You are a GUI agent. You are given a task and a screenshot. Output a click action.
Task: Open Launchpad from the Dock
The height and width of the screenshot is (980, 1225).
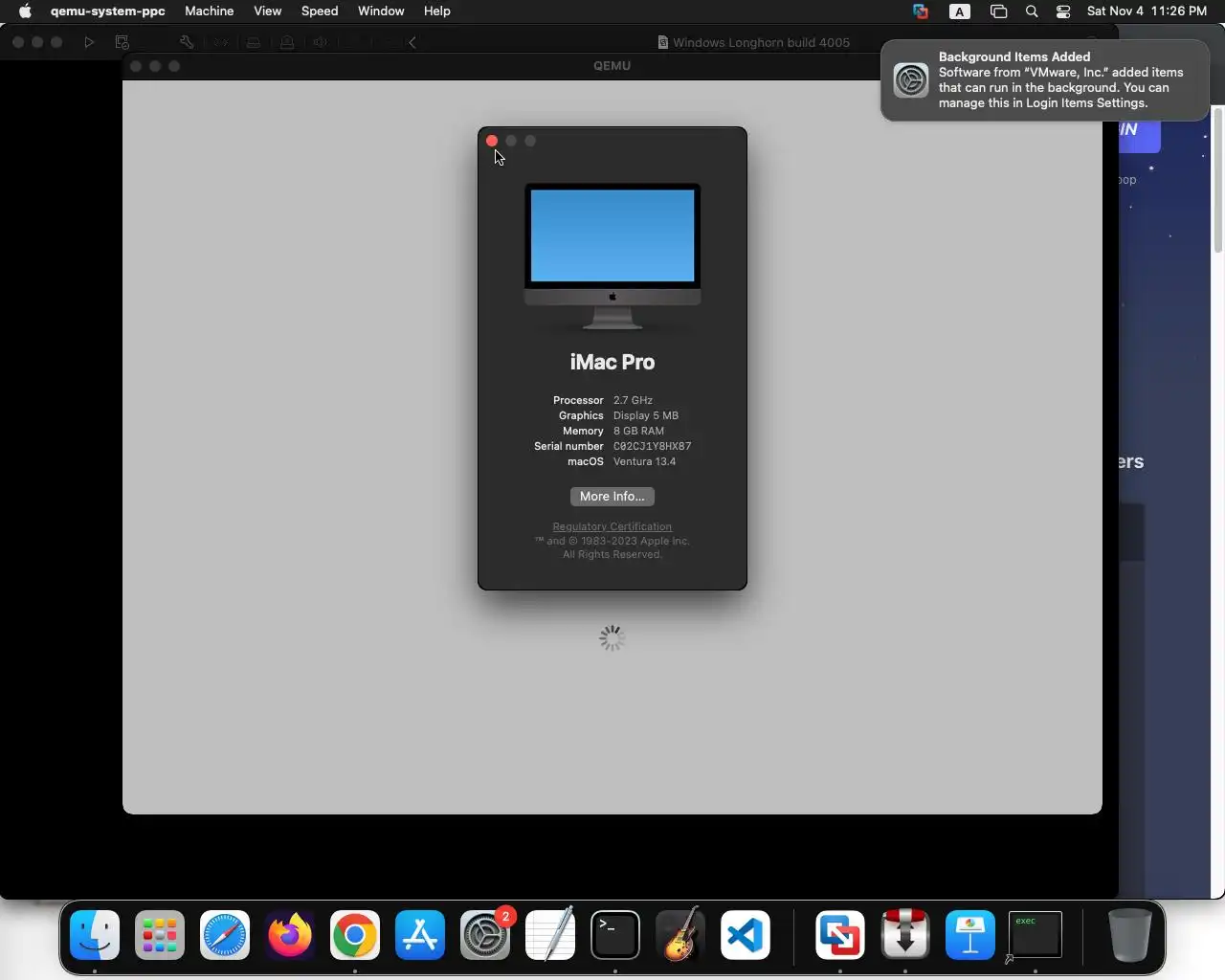click(160, 935)
